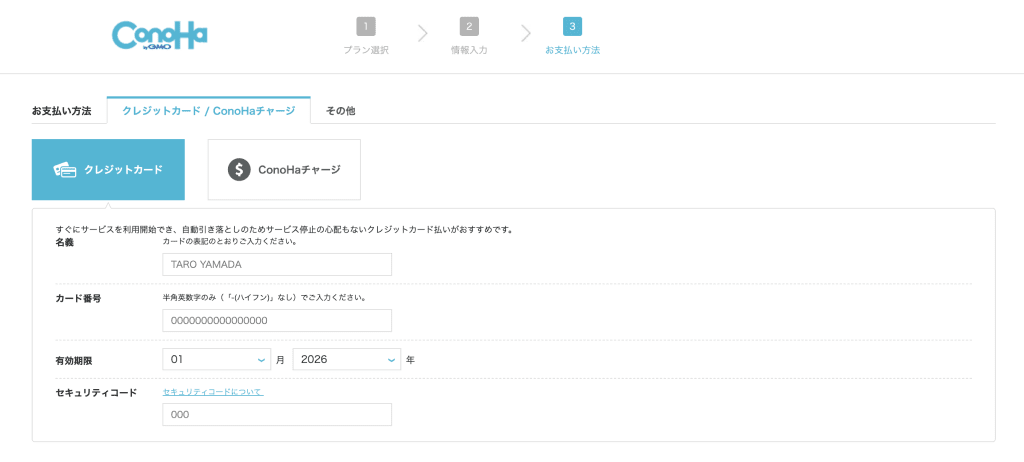The width and height of the screenshot is (1024, 462).
Task: Click the カード番号 field label
Action: [x=78, y=299]
